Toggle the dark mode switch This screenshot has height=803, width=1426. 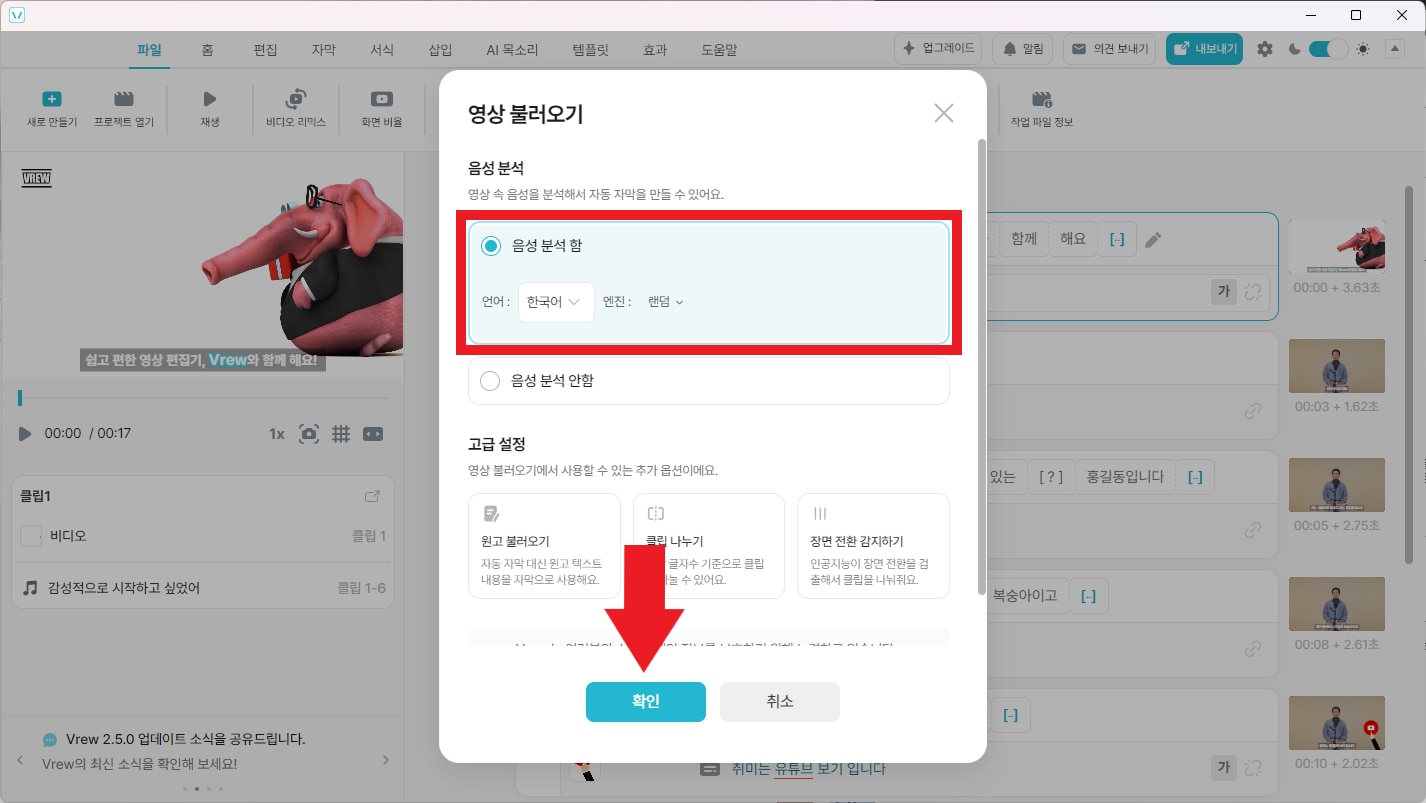coord(1328,49)
